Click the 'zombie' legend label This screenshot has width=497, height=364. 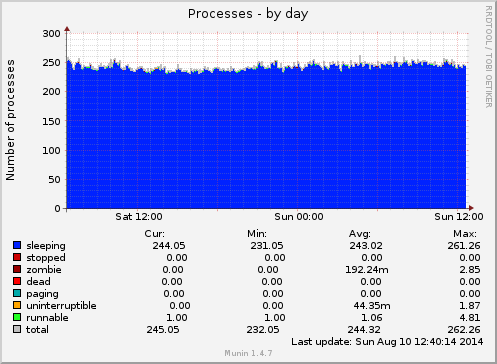tap(44, 269)
